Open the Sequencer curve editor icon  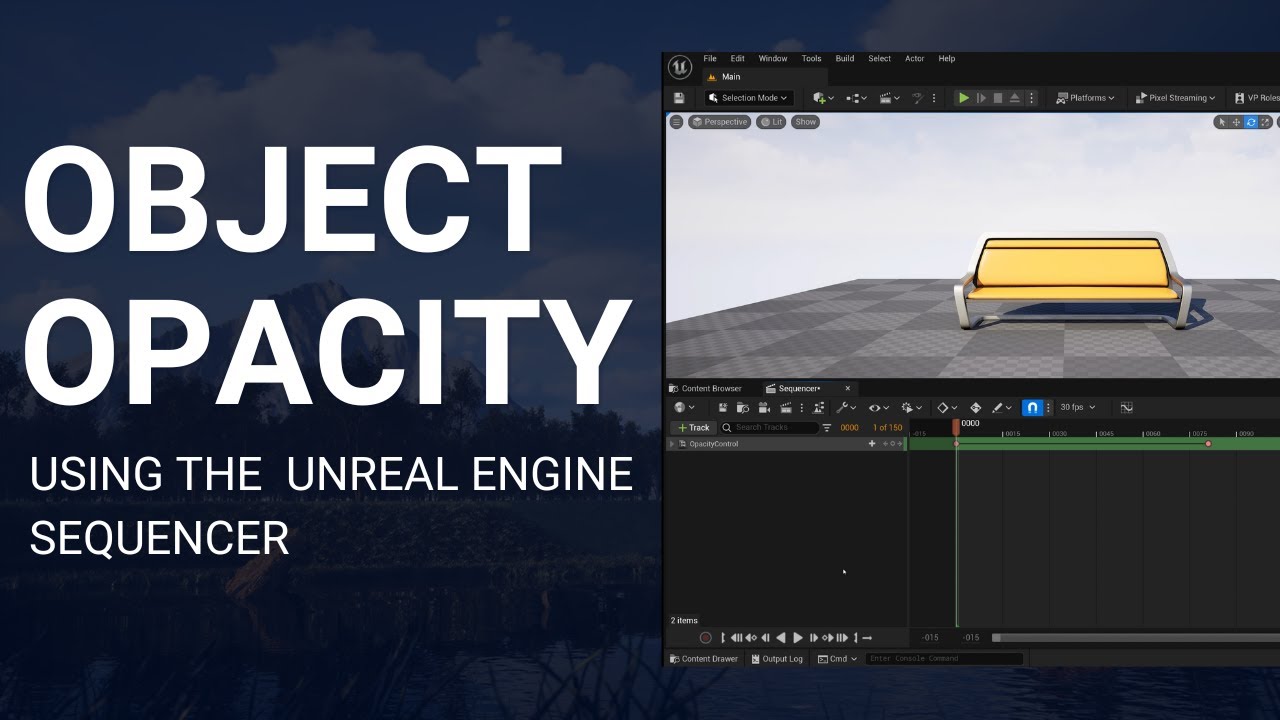tap(1126, 408)
